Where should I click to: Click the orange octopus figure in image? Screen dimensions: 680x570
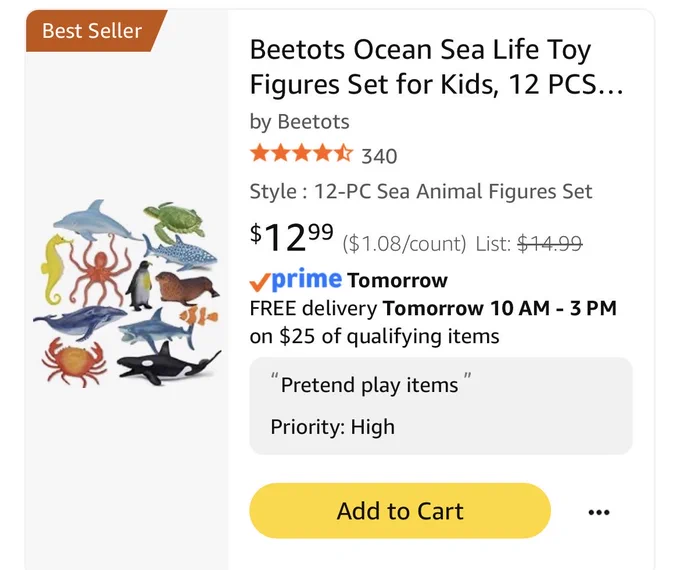click(98, 270)
